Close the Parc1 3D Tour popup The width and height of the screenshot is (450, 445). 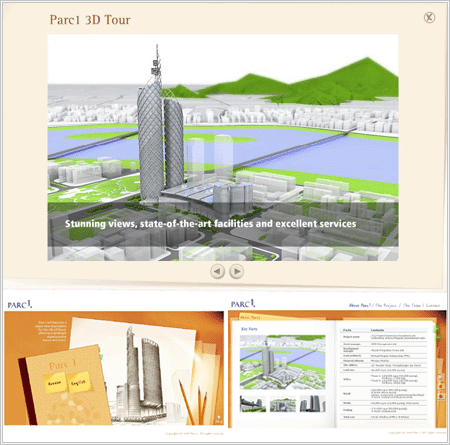(429, 17)
